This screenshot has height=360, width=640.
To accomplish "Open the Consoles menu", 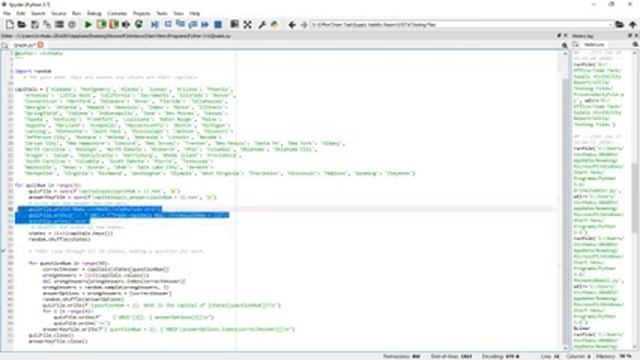I will point(117,13).
